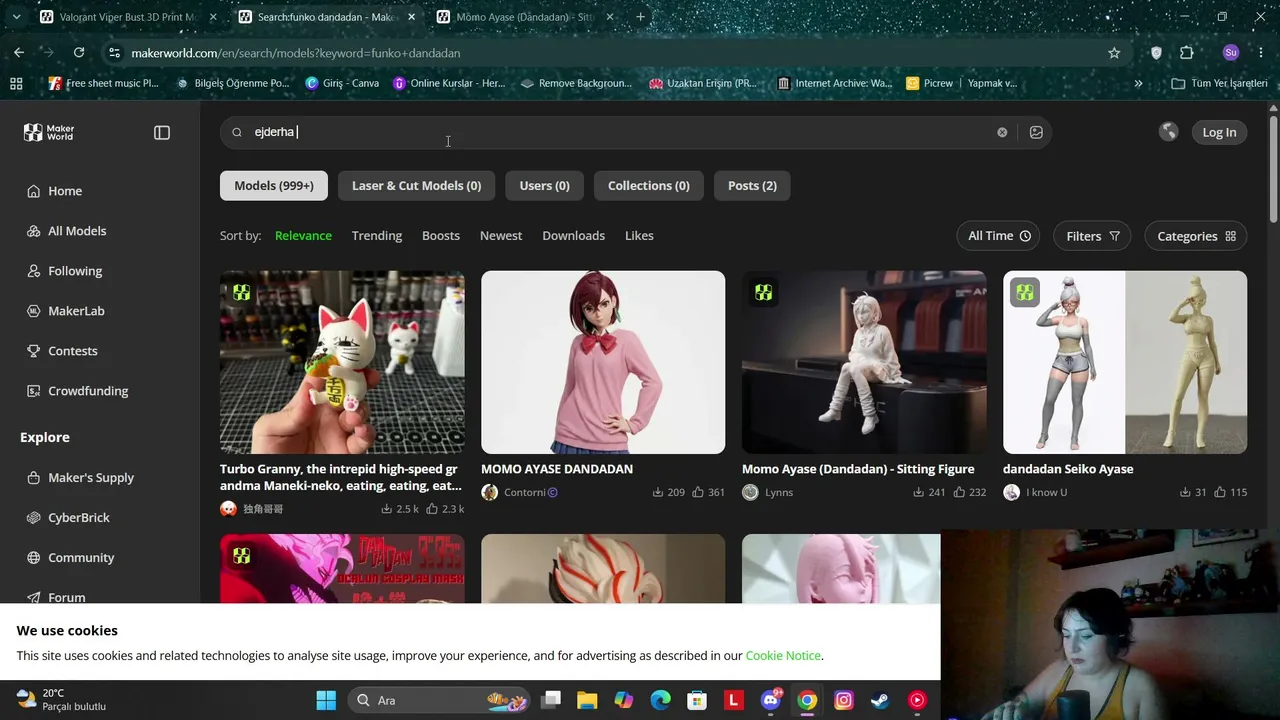Open Turbo Granny Maneki-neko thumbnail
This screenshot has height=720, width=1280.
click(342, 362)
